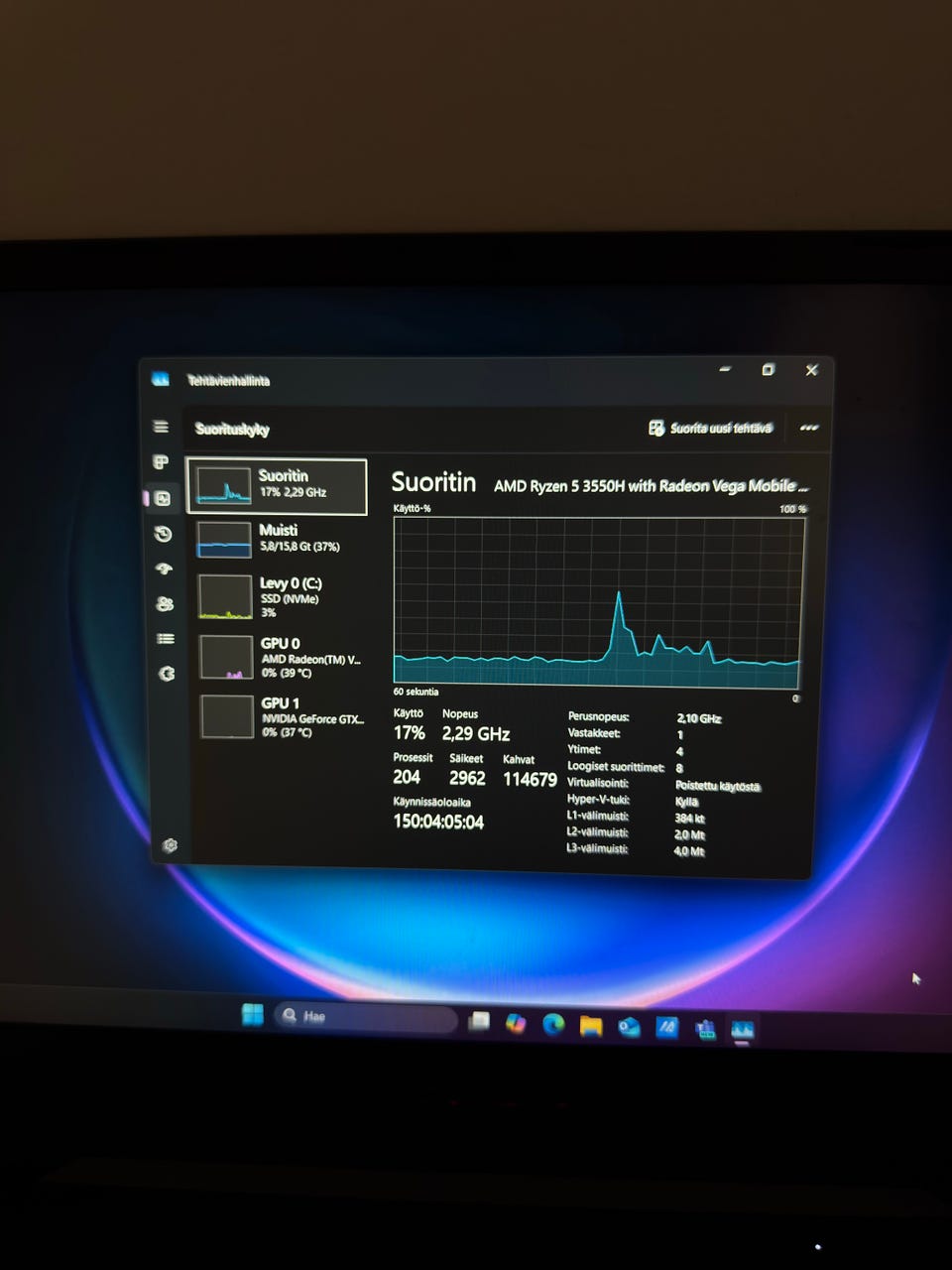Open Outlook from the taskbar
Viewport: 952px width, 1270px height.
[x=629, y=1027]
